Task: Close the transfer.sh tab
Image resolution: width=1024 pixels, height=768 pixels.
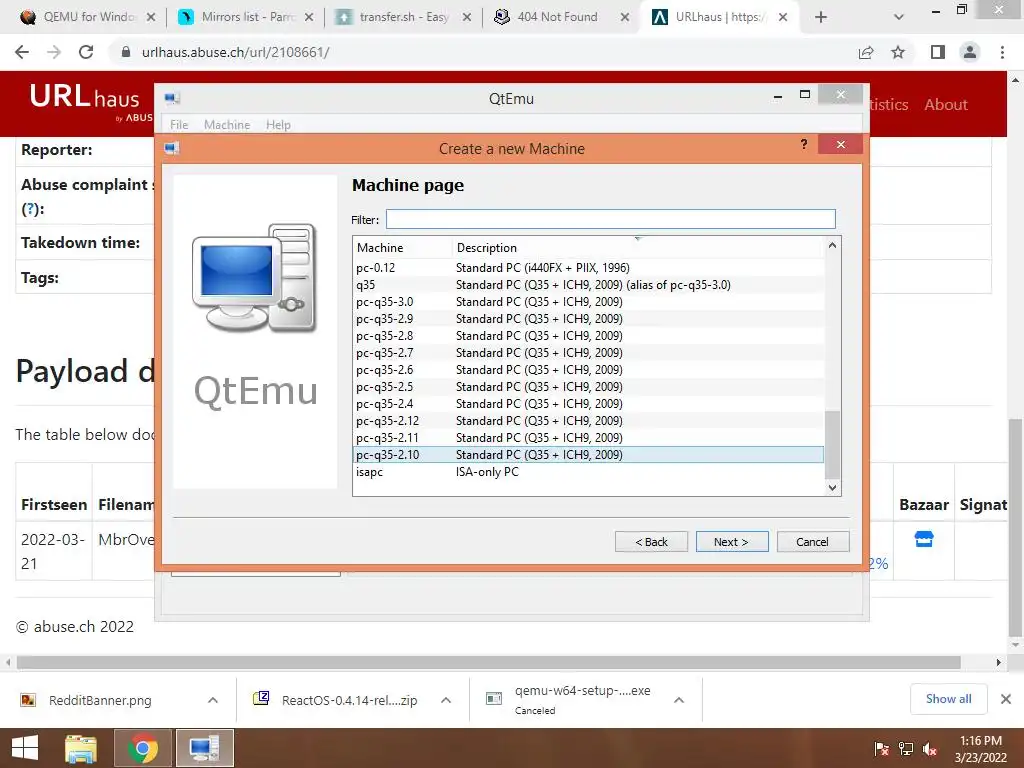Action: pos(467,17)
